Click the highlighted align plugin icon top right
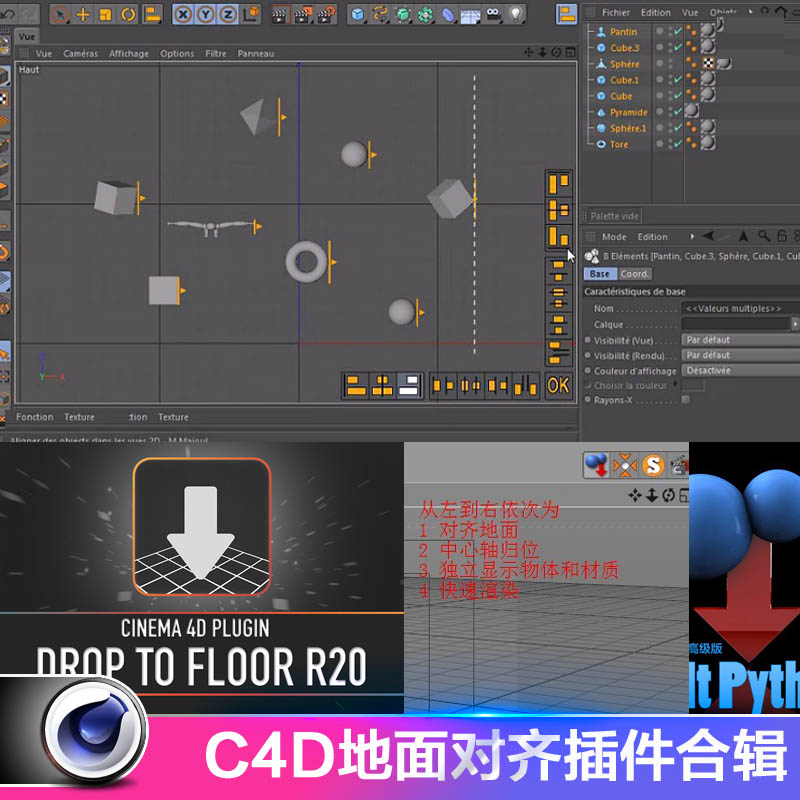The image size is (800, 800). tap(566, 14)
